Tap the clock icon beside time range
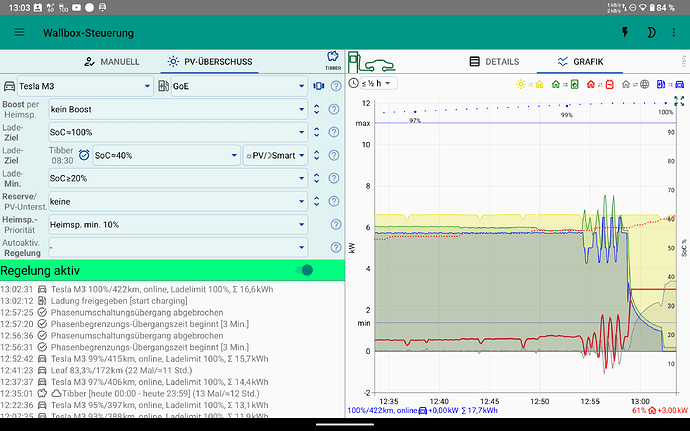690x431 pixels. (353, 83)
